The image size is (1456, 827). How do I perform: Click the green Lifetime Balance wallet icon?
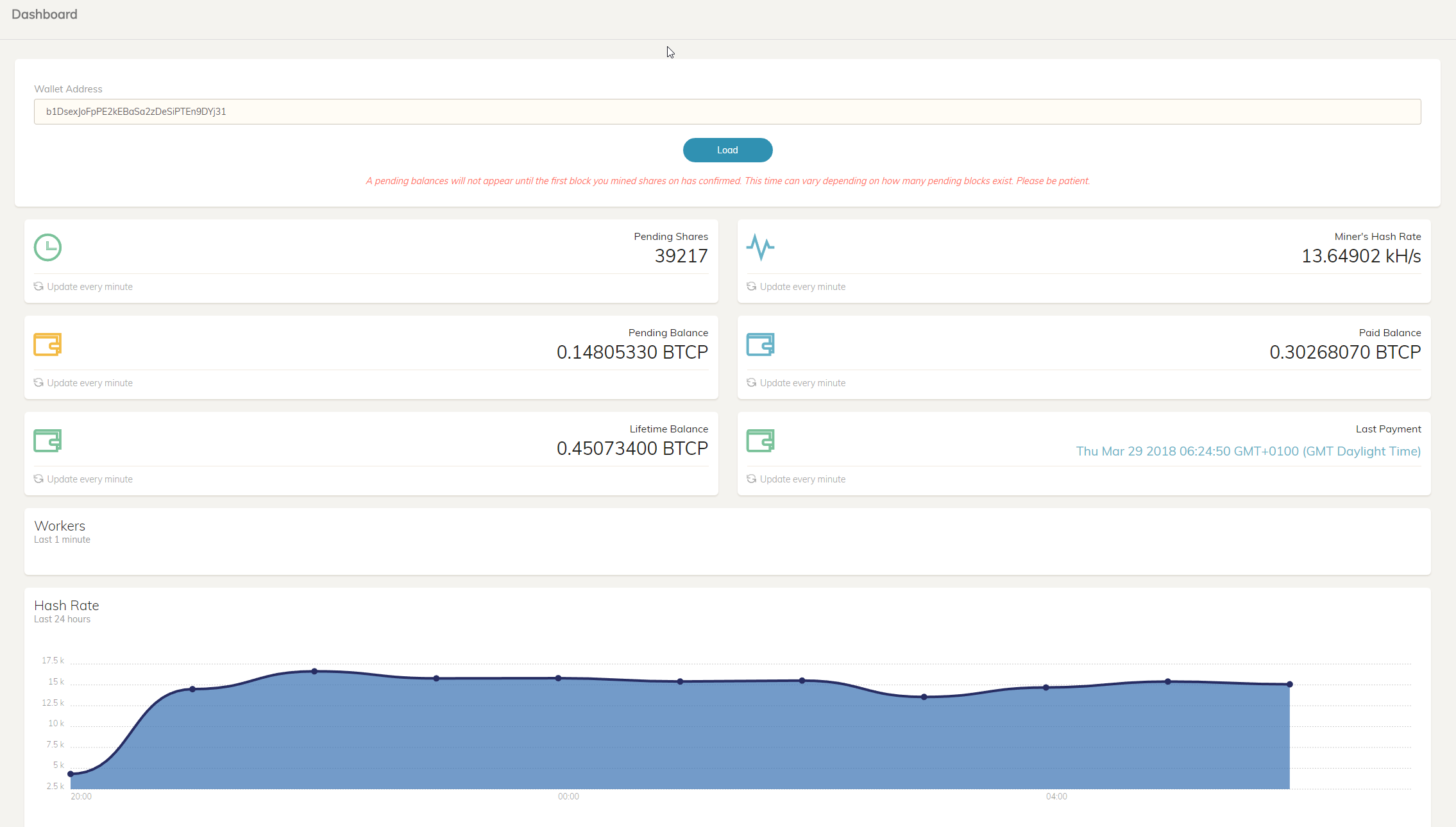pyautogui.click(x=47, y=441)
